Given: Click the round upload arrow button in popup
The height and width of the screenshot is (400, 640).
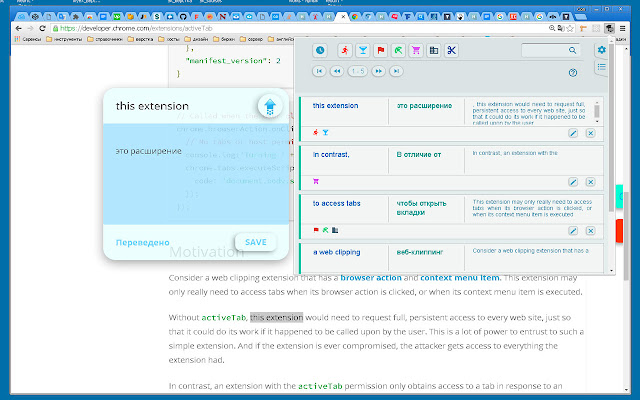Looking at the screenshot, I should [268, 106].
